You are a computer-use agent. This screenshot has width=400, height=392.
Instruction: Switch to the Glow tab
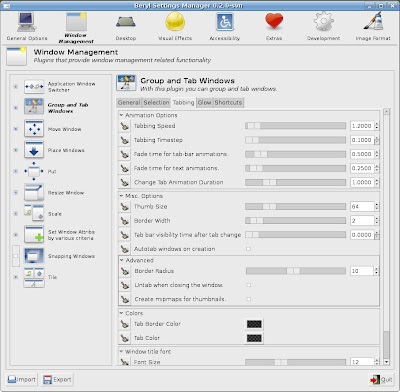click(205, 102)
